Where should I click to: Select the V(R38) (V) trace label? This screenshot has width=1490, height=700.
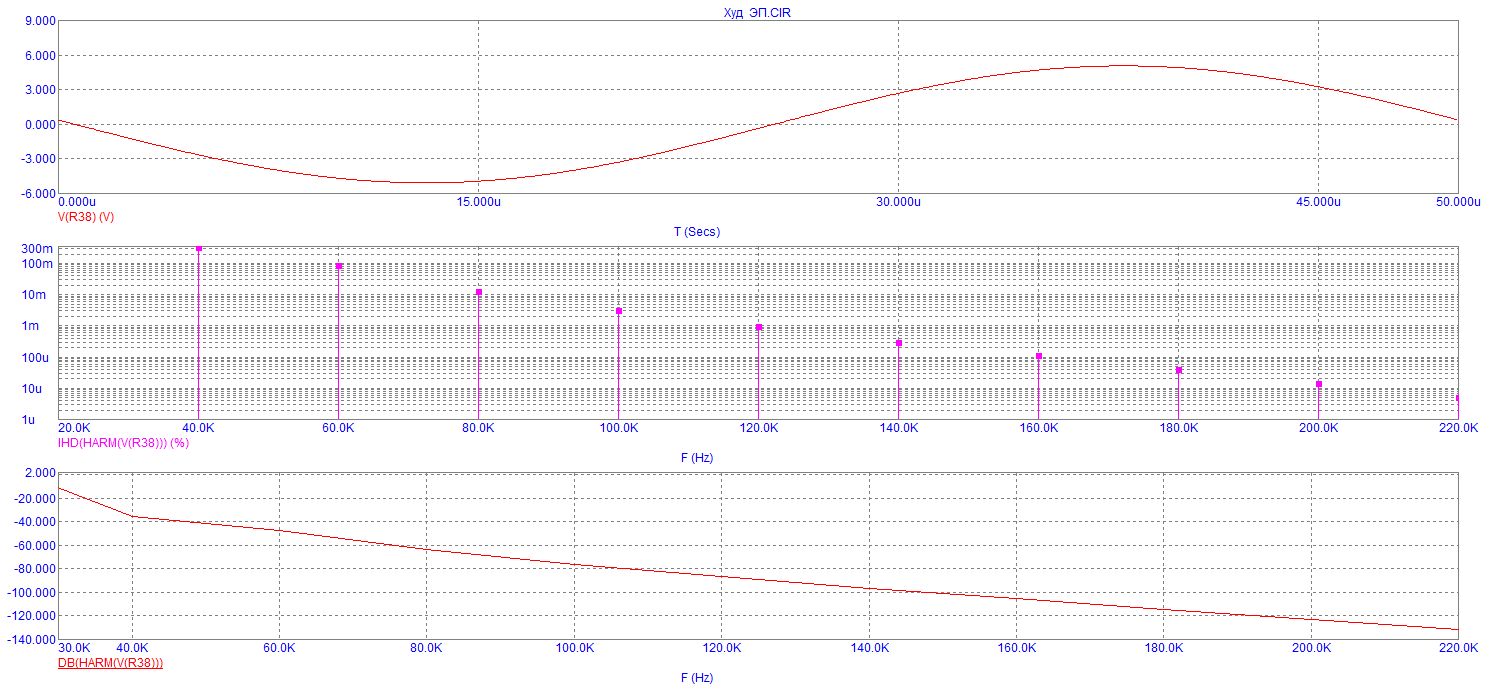click(86, 216)
